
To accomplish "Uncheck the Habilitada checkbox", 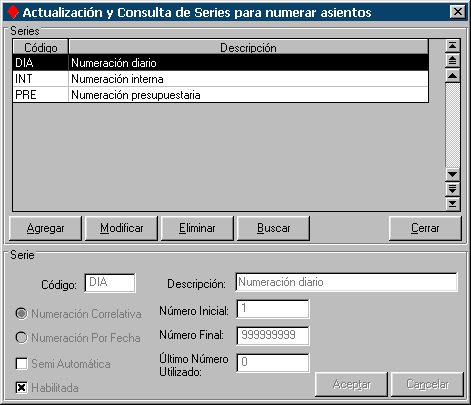I will pos(22,388).
